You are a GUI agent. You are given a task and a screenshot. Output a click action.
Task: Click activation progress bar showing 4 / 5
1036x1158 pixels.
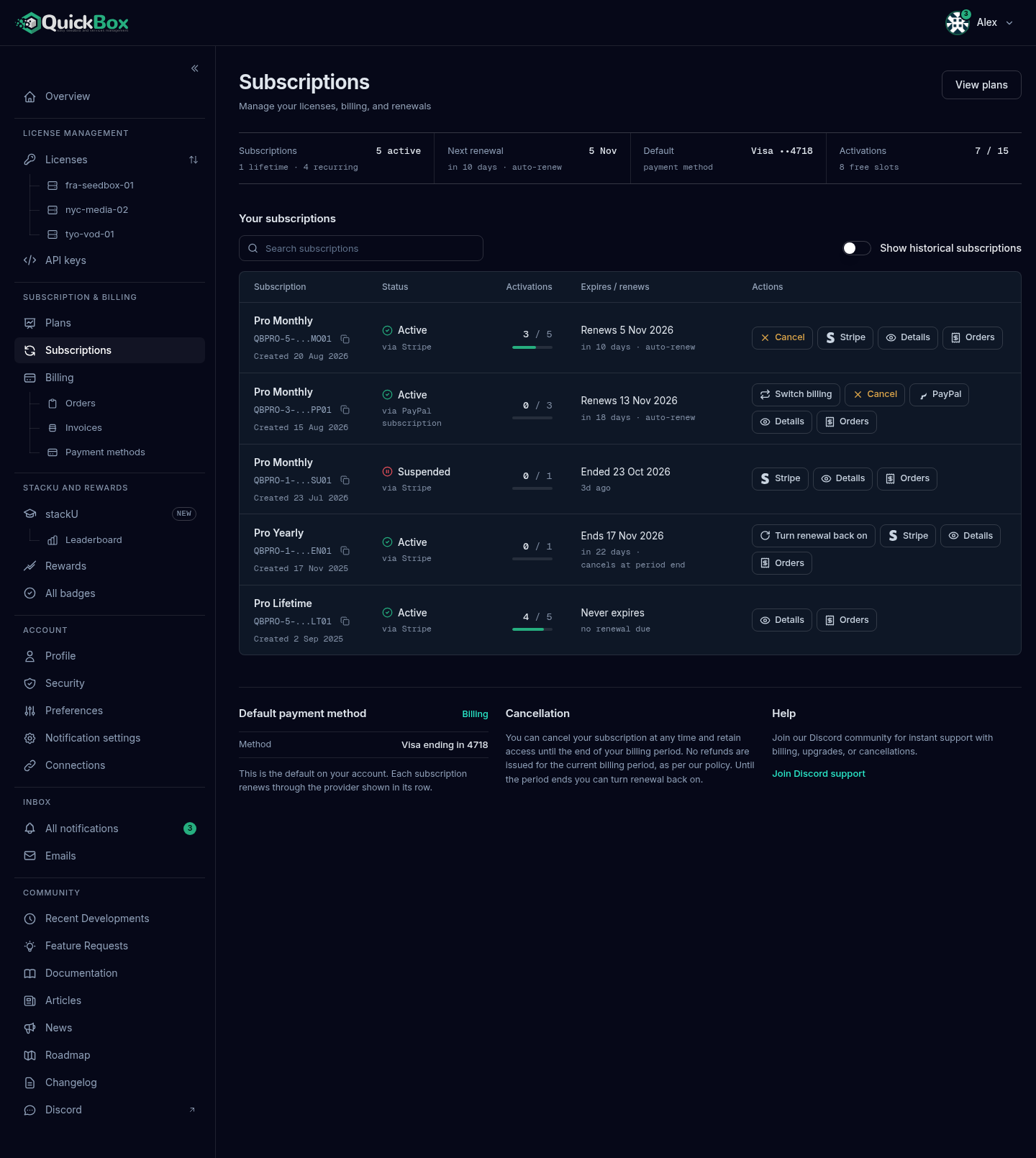point(532,629)
